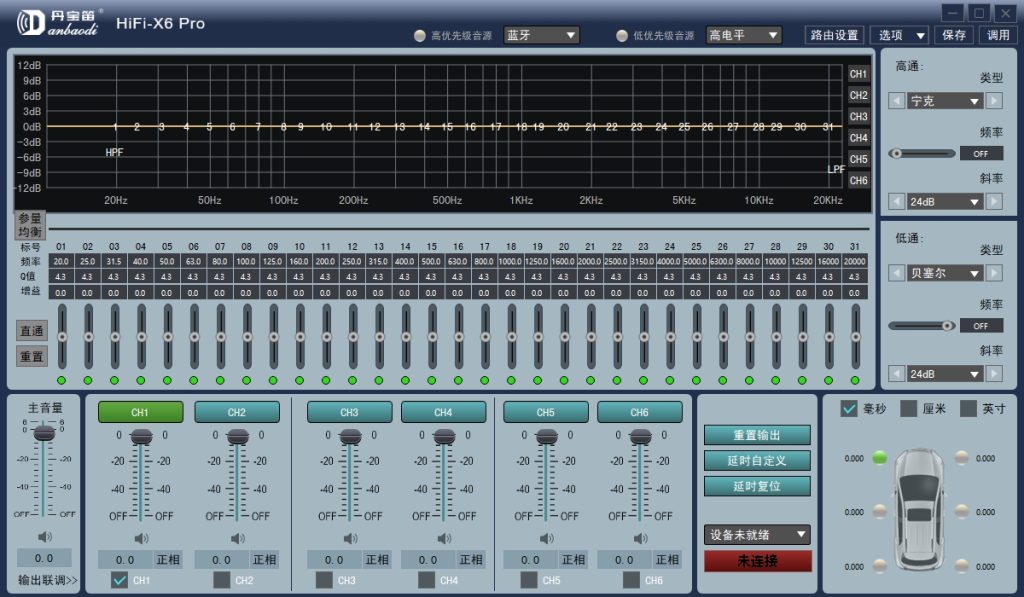The height and width of the screenshot is (597, 1024).
Task: Select the rear-right speaker on car
Action: pos(961,565)
